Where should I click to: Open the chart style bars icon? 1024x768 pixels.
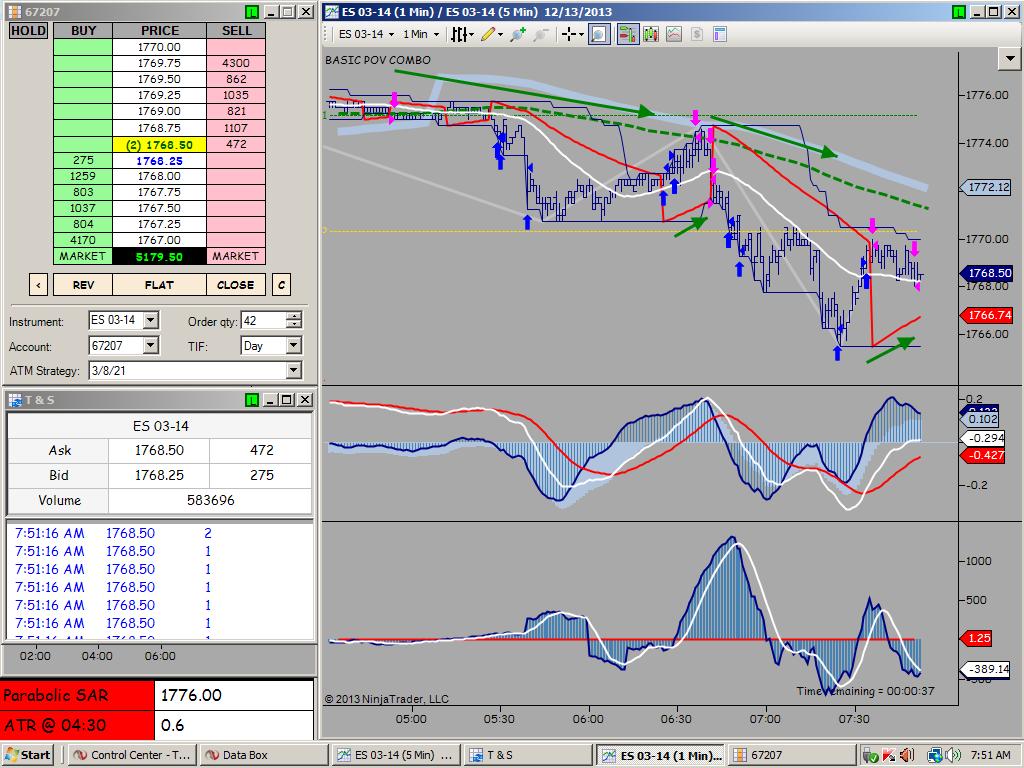tap(459, 35)
